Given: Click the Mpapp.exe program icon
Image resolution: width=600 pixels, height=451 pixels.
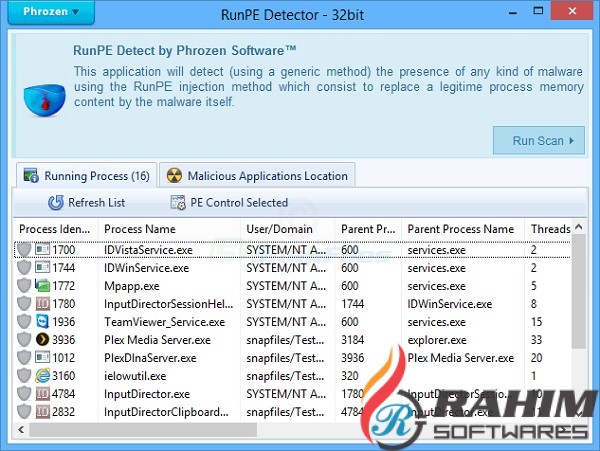Looking at the screenshot, I should [x=42, y=285].
